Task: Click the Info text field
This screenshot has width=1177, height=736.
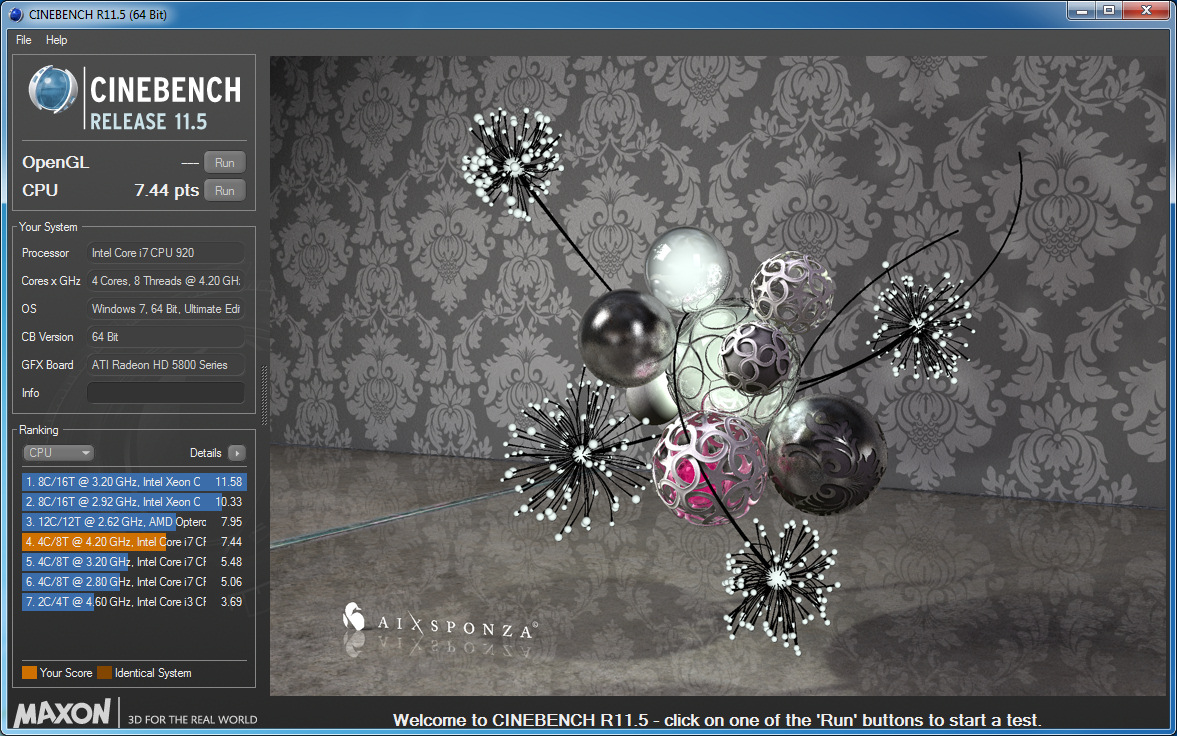Action: point(165,393)
